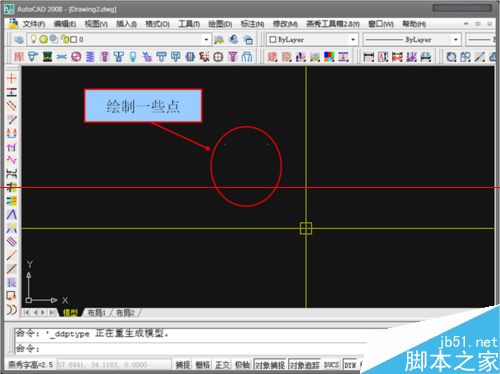Toggle the layer 0 lightbulb on/off icon
Viewport: 500px width, 374px height.
coord(33,39)
